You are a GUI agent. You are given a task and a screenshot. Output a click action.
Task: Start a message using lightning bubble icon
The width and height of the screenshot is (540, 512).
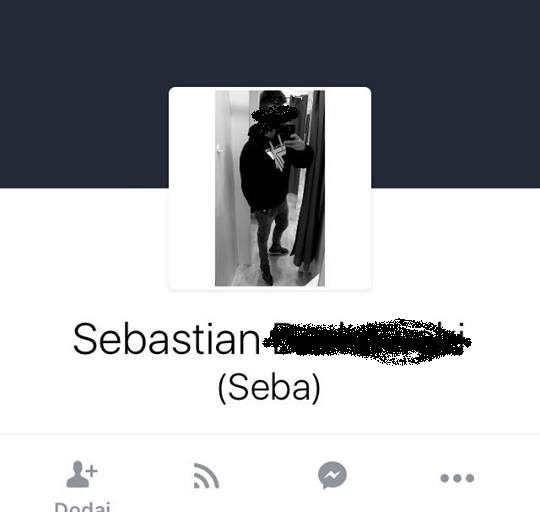[332, 475]
